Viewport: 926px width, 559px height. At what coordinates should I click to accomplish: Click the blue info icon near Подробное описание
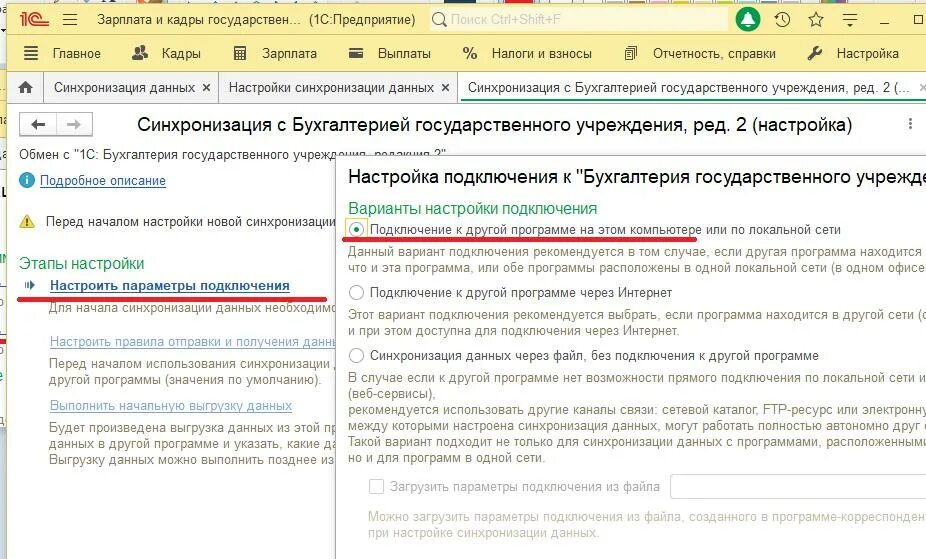27,180
